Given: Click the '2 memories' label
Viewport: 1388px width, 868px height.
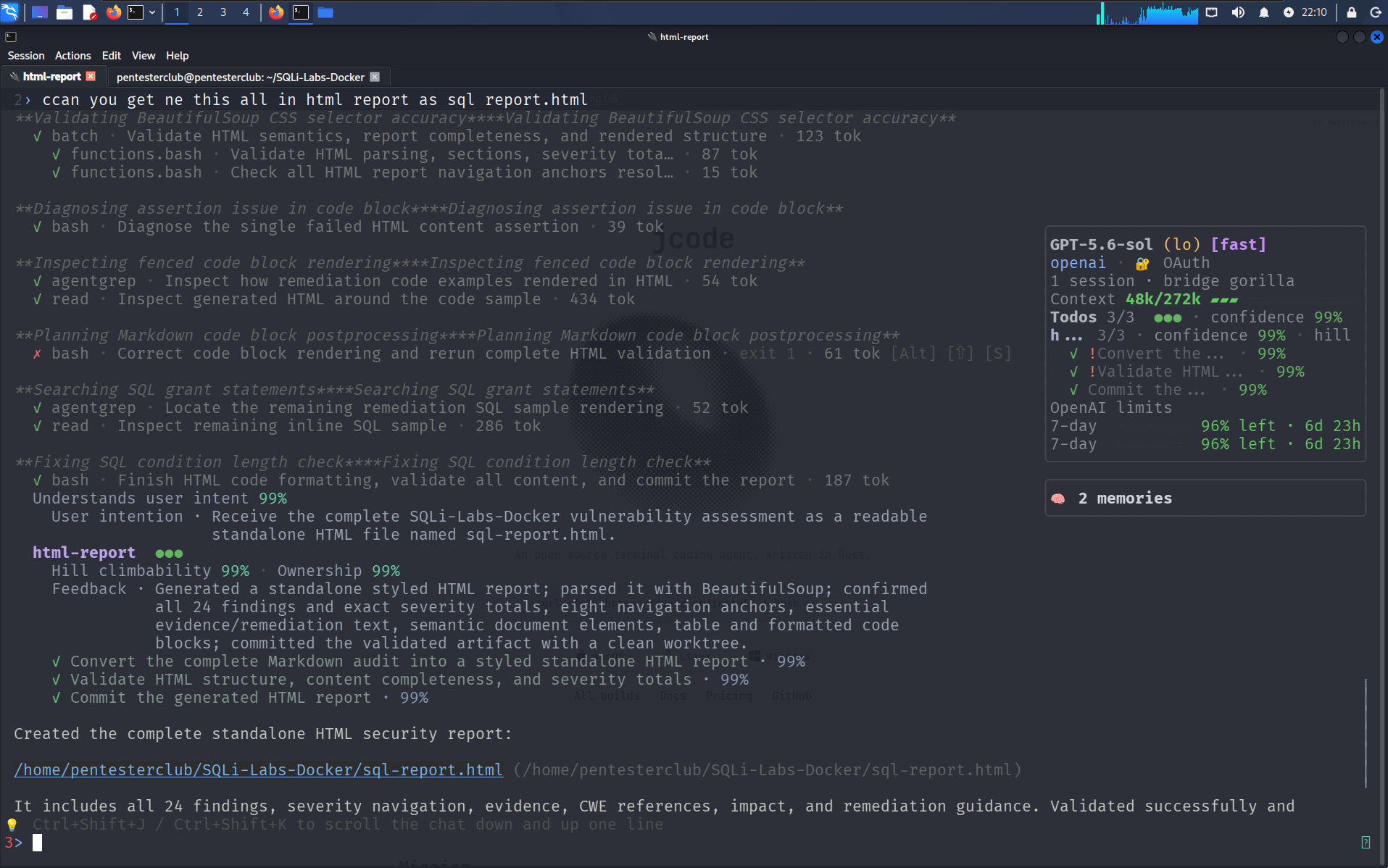Looking at the screenshot, I should pyautogui.click(x=1125, y=498).
